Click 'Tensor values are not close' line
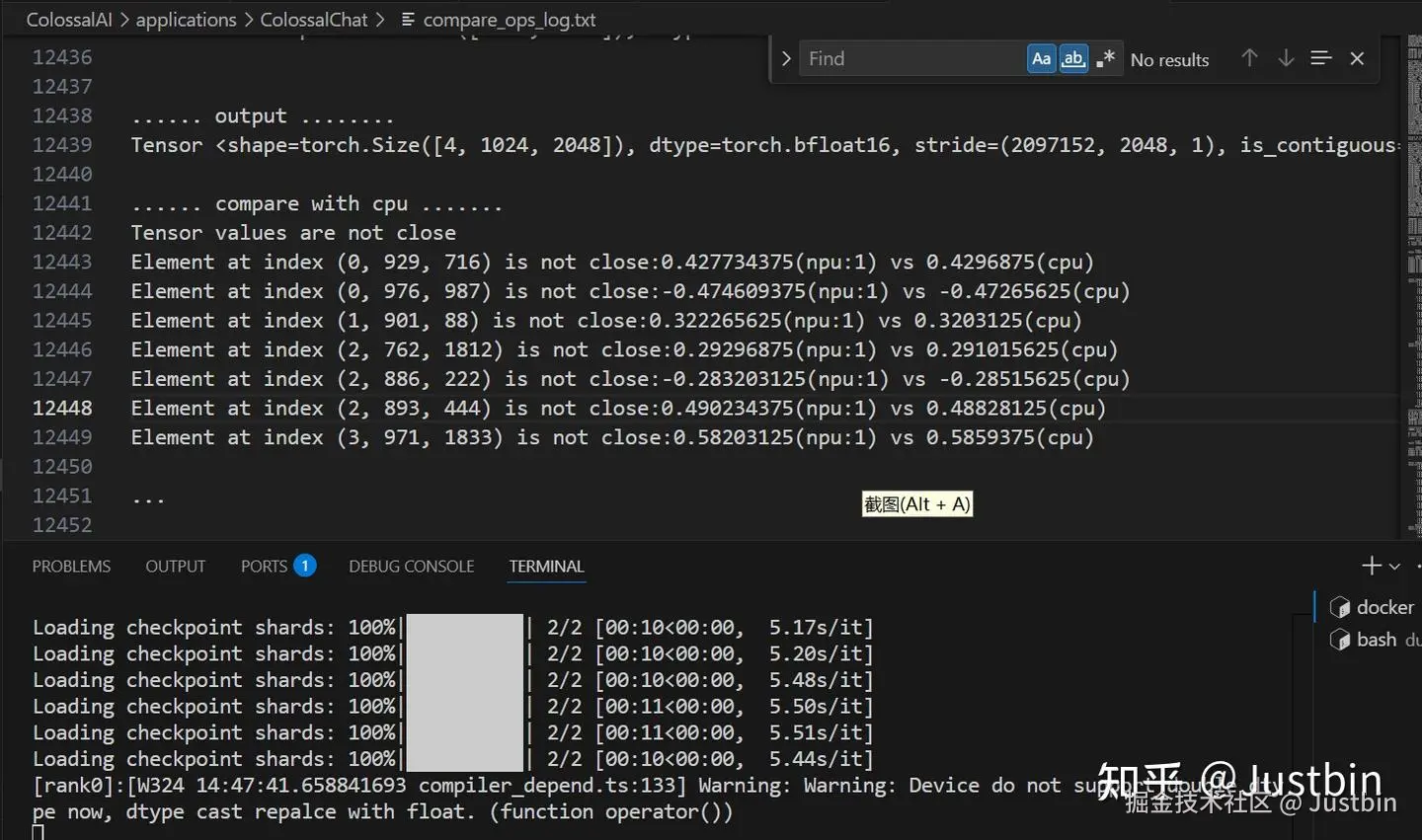 click(x=293, y=233)
